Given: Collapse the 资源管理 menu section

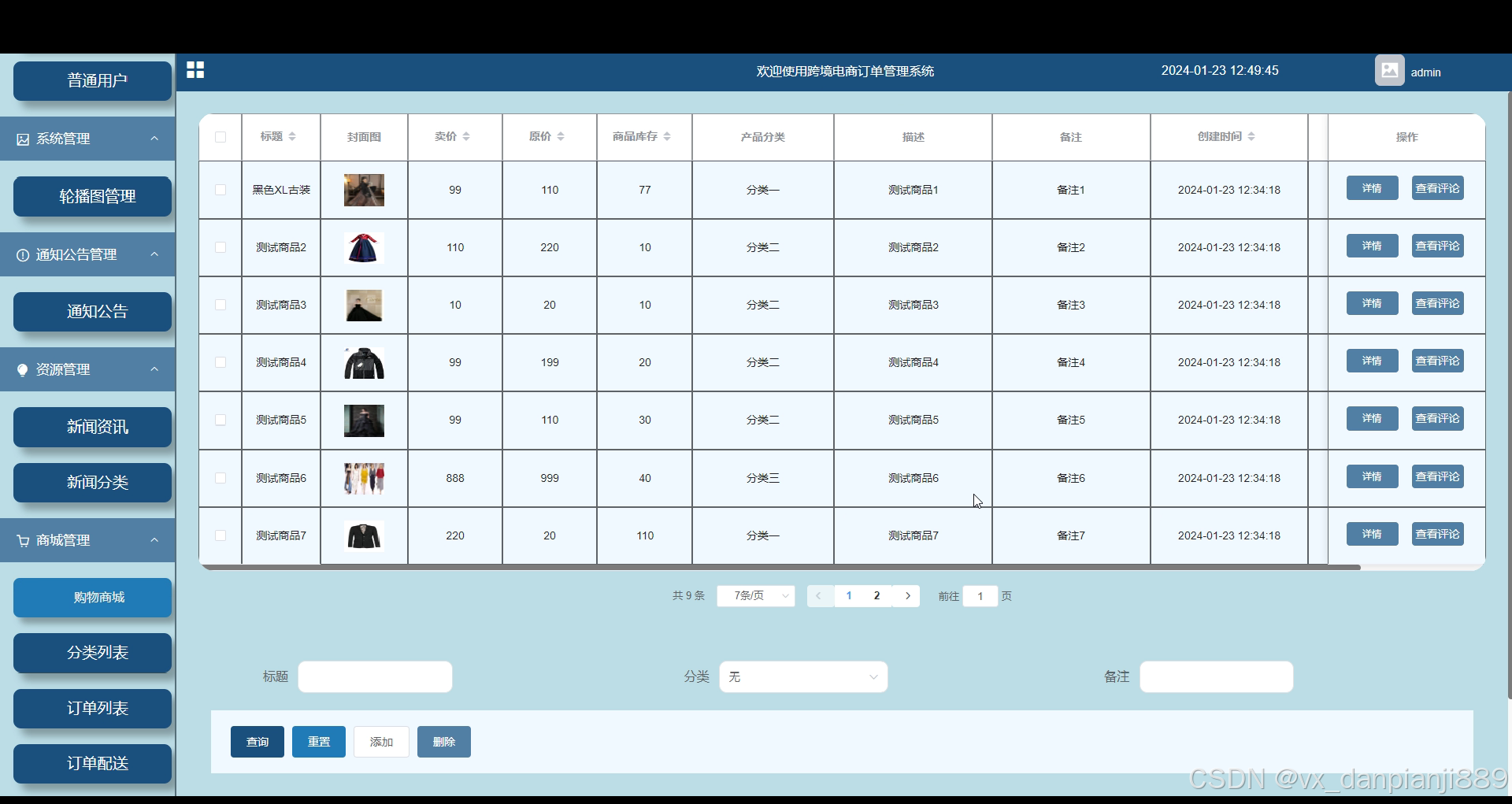Looking at the screenshot, I should 154,369.
